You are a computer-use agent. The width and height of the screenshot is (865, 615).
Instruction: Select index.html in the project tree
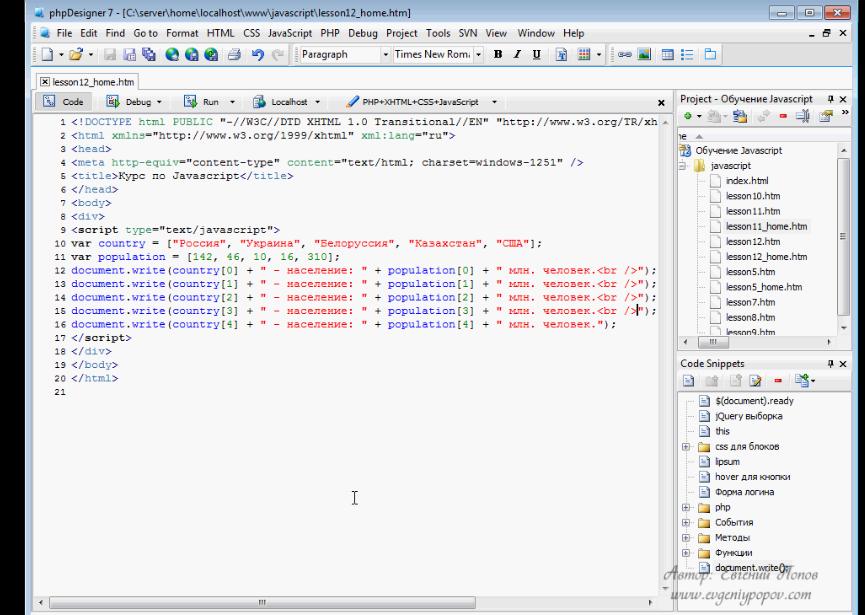pyautogui.click(x=747, y=180)
